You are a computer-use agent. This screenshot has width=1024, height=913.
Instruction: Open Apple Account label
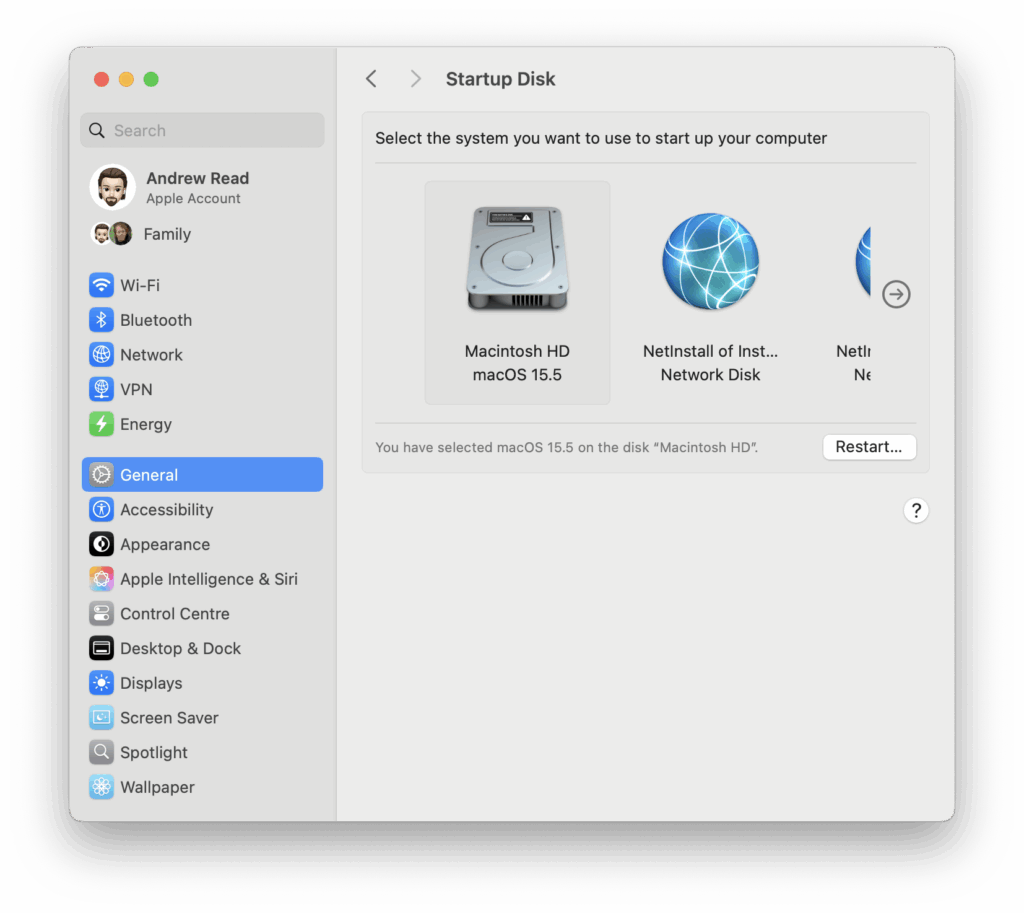[193, 199]
